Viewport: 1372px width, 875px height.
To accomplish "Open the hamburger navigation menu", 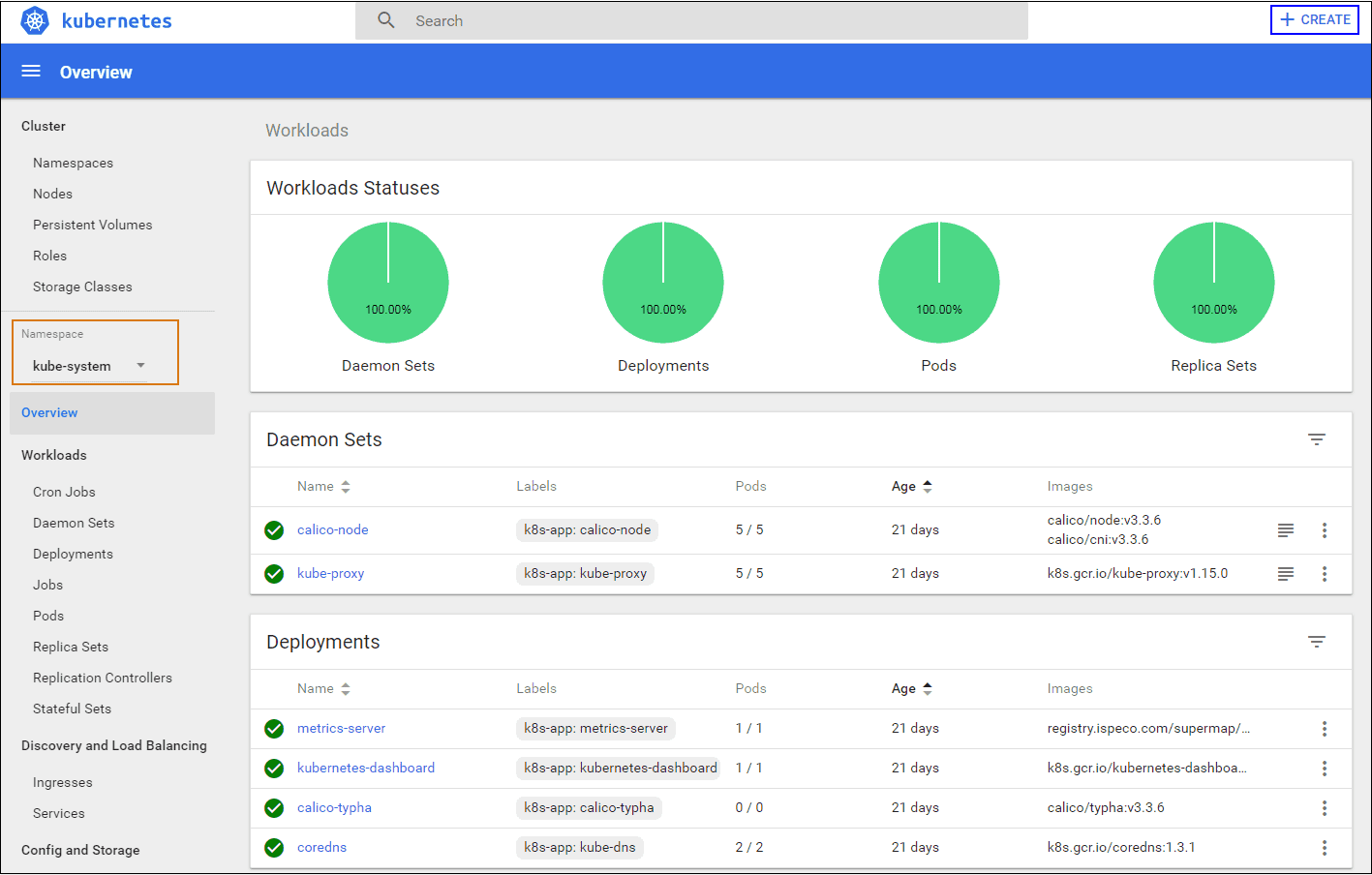I will (x=31, y=72).
